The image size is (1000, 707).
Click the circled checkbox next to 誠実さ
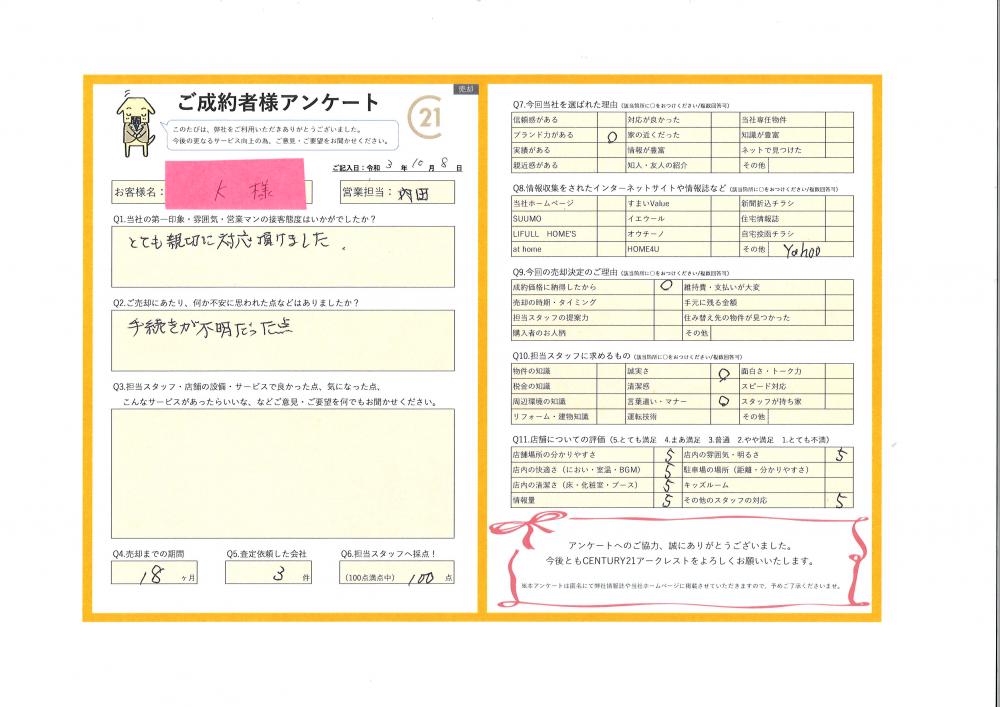[x=724, y=371]
